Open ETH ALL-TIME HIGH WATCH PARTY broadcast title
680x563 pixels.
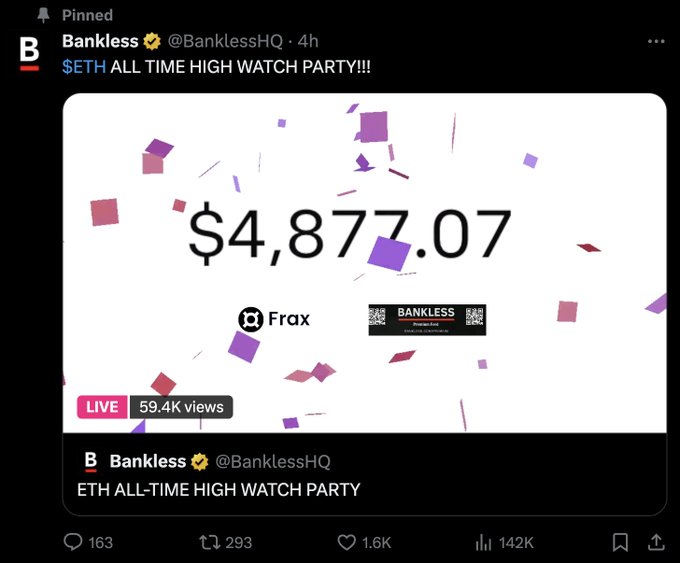(x=219, y=490)
